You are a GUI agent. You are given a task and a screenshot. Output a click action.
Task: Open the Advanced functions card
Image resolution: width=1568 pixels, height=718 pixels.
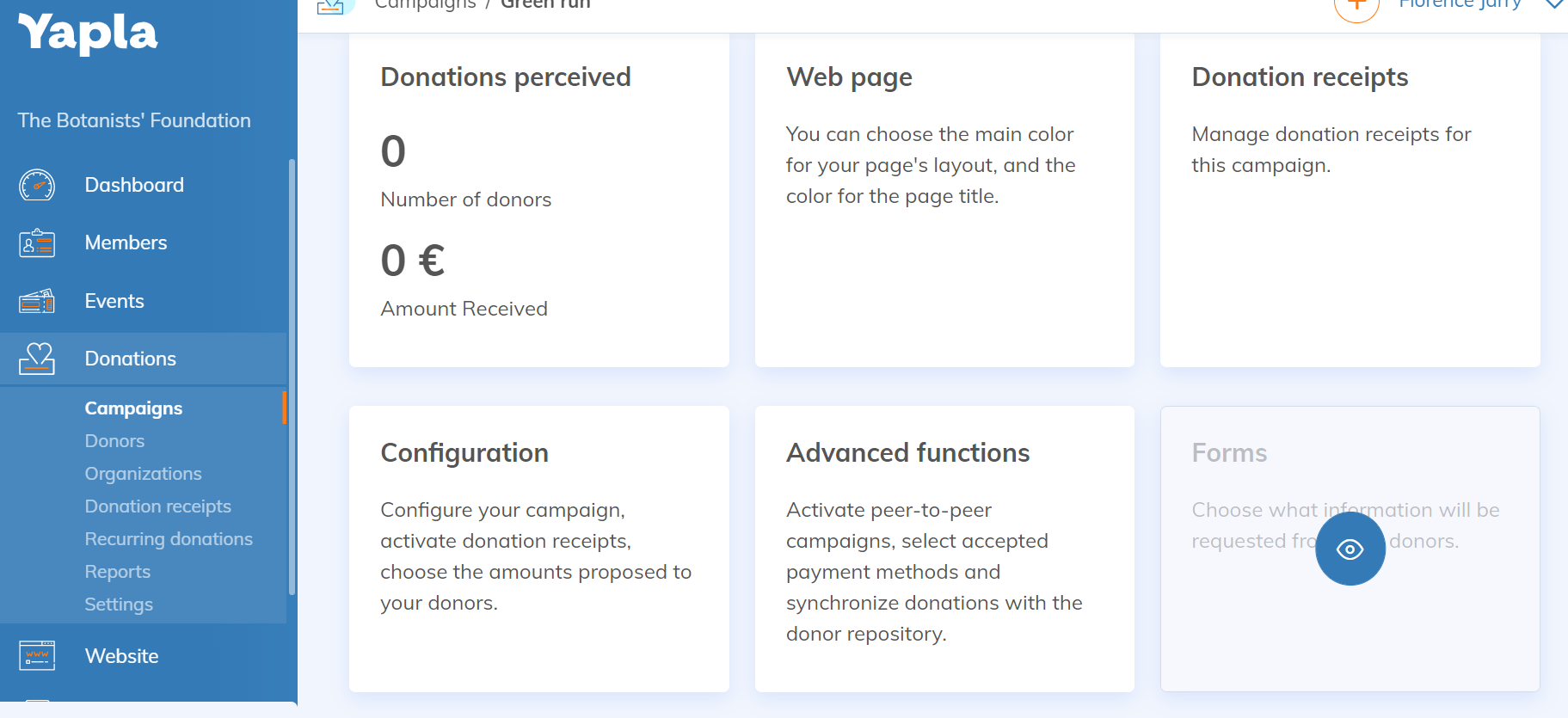(944, 549)
